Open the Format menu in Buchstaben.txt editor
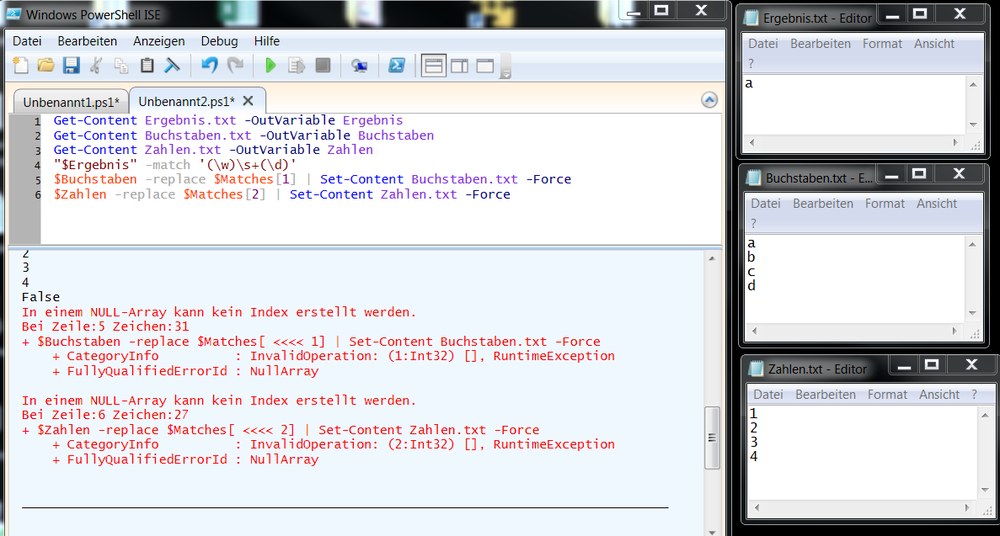 (x=885, y=203)
